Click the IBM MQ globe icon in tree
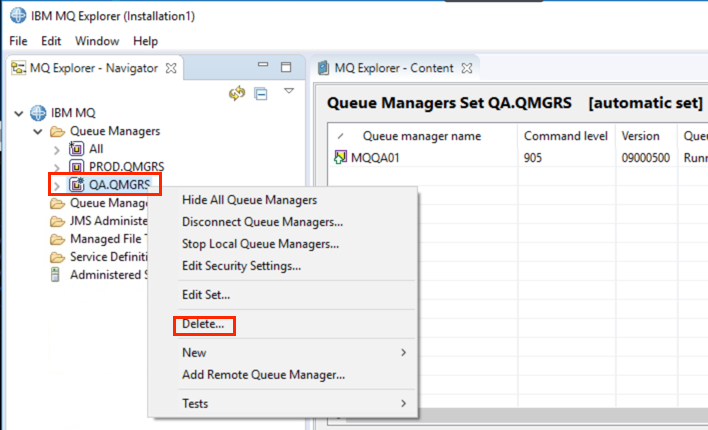 pos(38,112)
